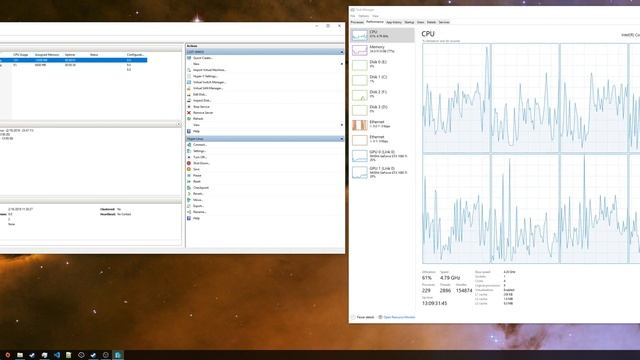Screen dimensions: 640x360
Task: Switch to Processes tab in Task Manager
Action: click(x=357, y=22)
